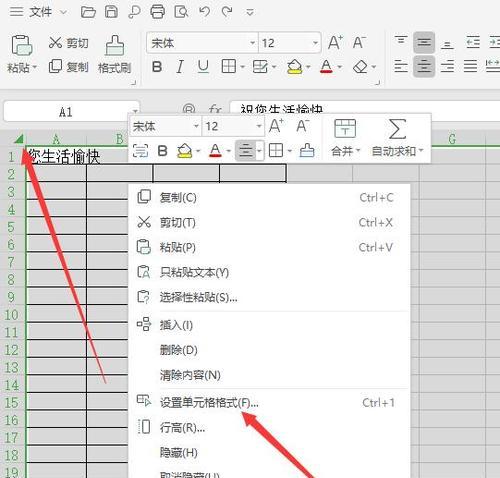Expand the ribbon fill color dropdown arrow
The width and height of the screenshot is (500, 478).
[308, 67]
